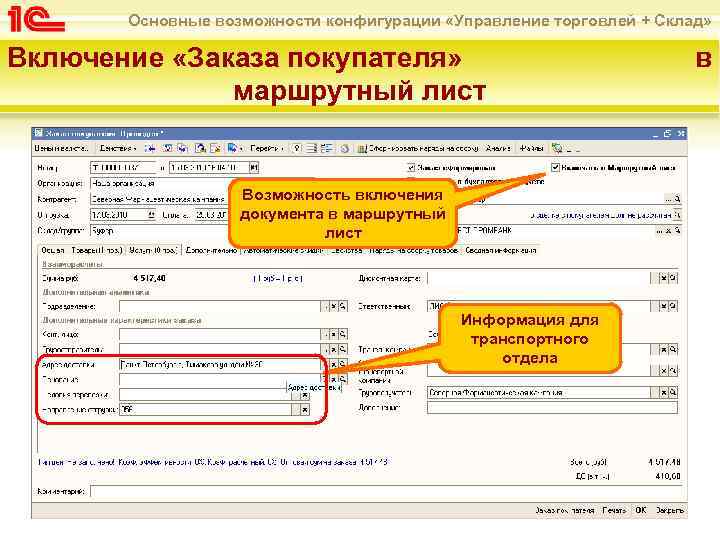Viewport: 720px width, 540px height.
Task: Open the magnifier for the «Ответственный» field
Action: click(x=673, y=306)
